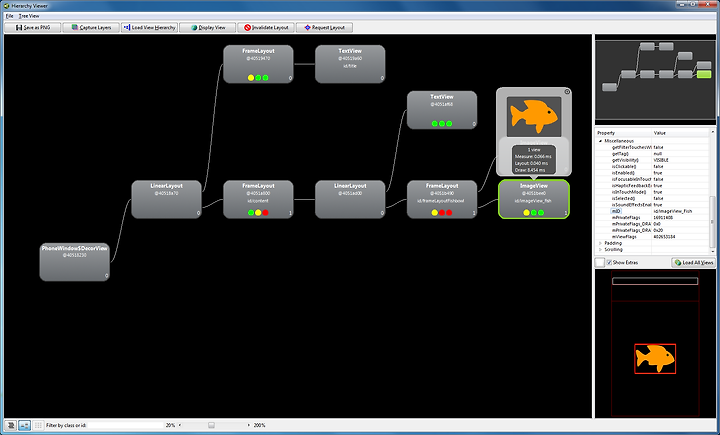Select the isClickable() property row
The image size is (720, 435).
tap(652, 166)
